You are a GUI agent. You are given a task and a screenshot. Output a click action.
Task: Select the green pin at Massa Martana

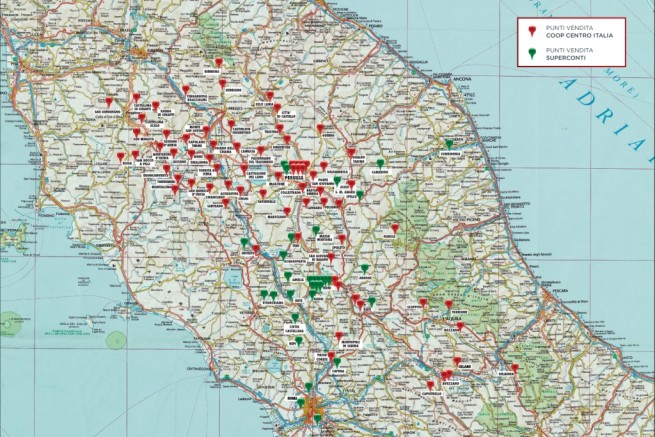pyautogui.click(x=316, y=230)
